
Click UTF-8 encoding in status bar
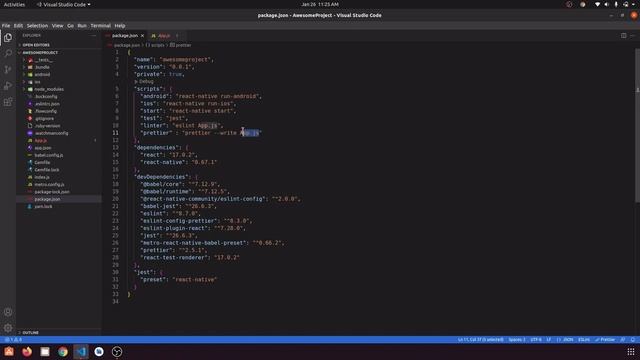click(536, 340)
